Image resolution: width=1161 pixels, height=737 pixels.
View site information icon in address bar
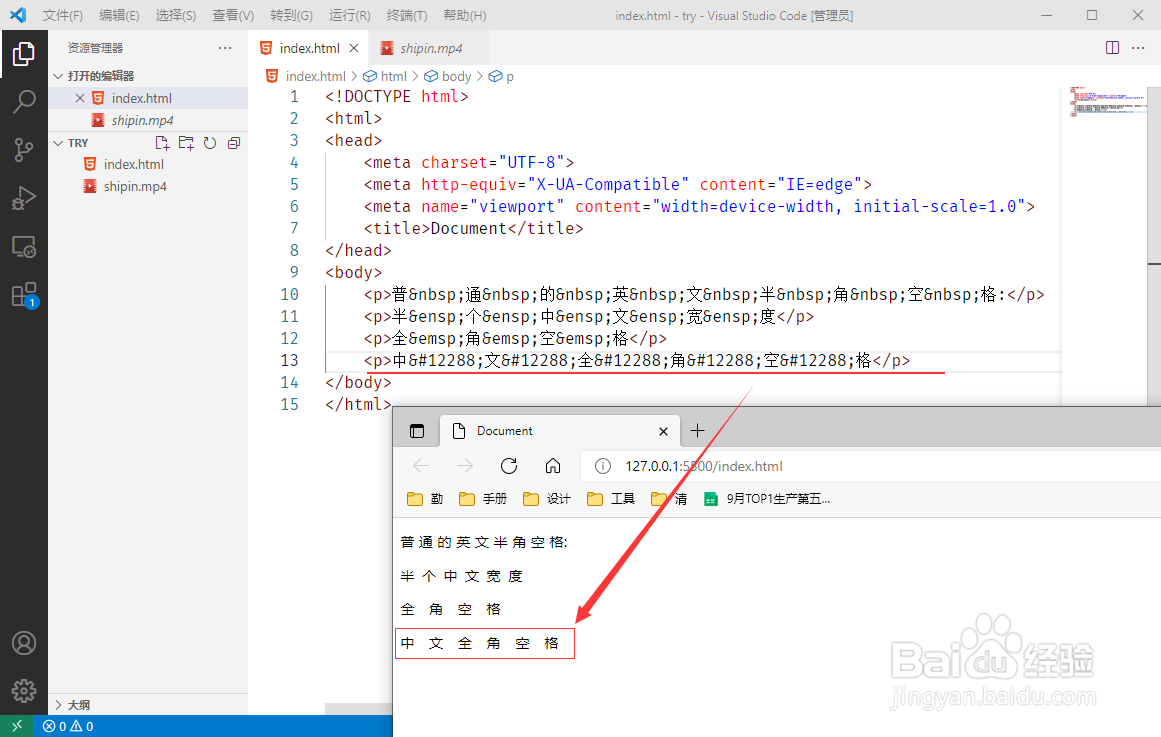pos(603,466)
